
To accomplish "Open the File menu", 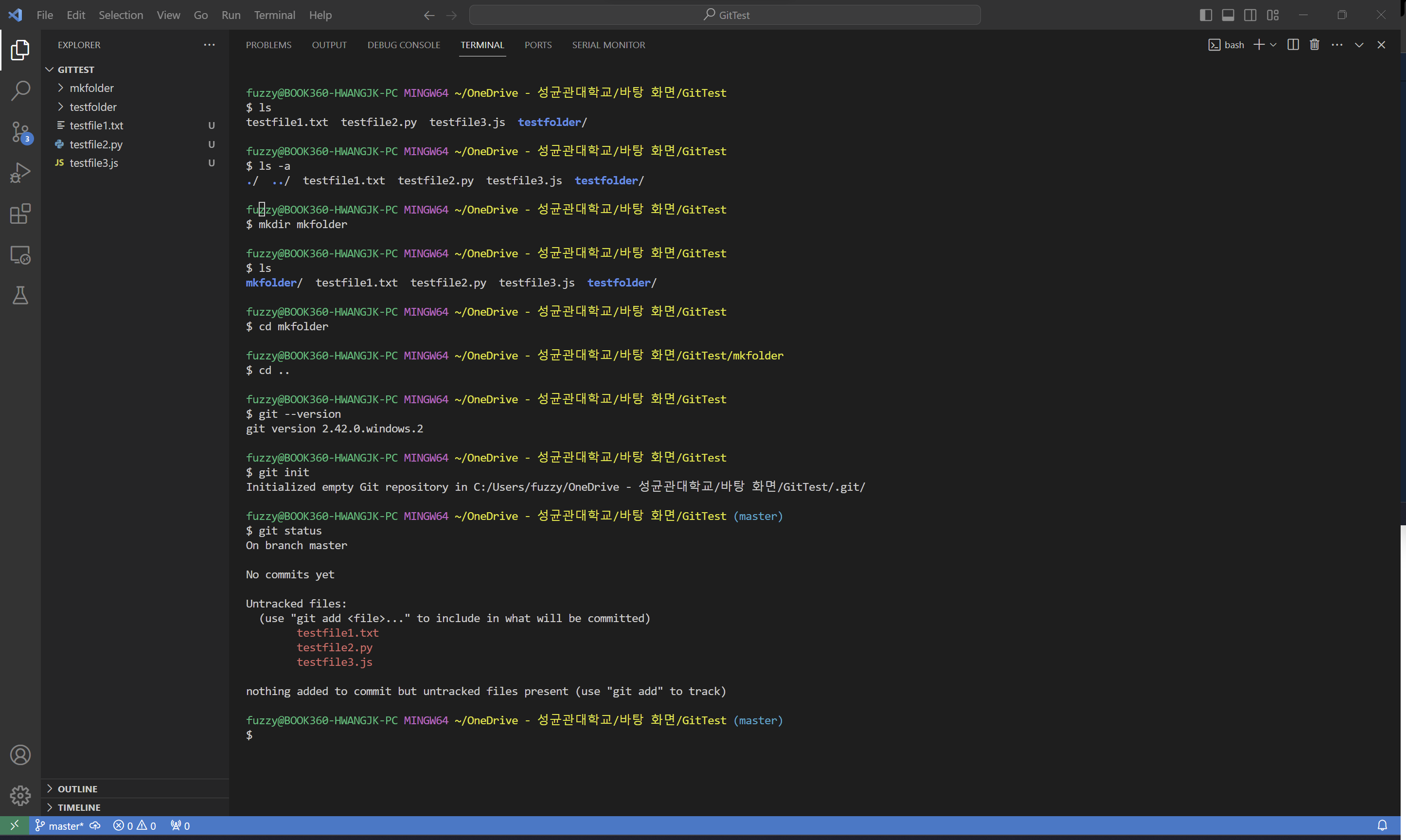I will [x=45, y=15].
